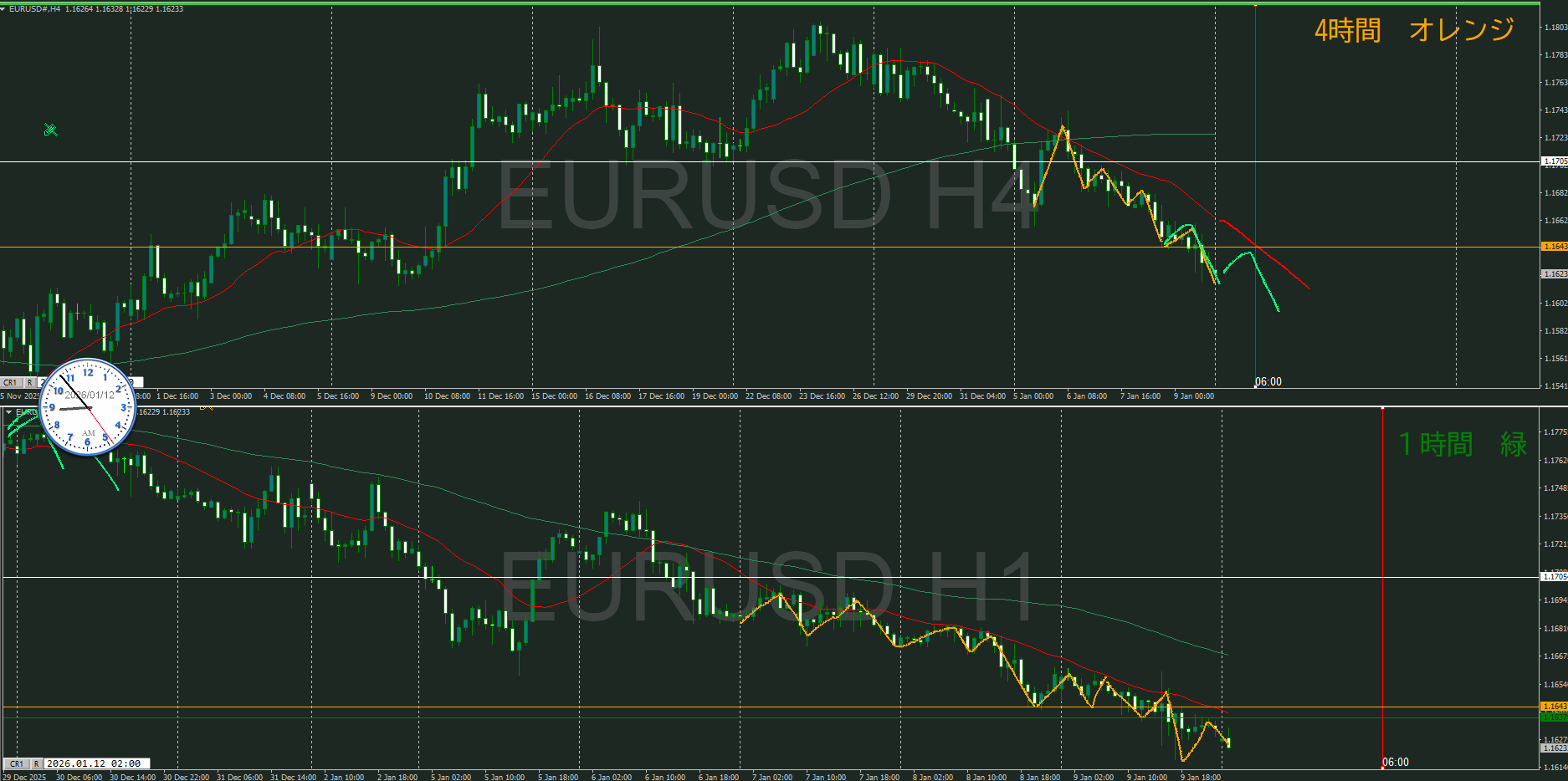
Task: Expand the H1 chart title dropdown triangle
Action: (8, 412)
